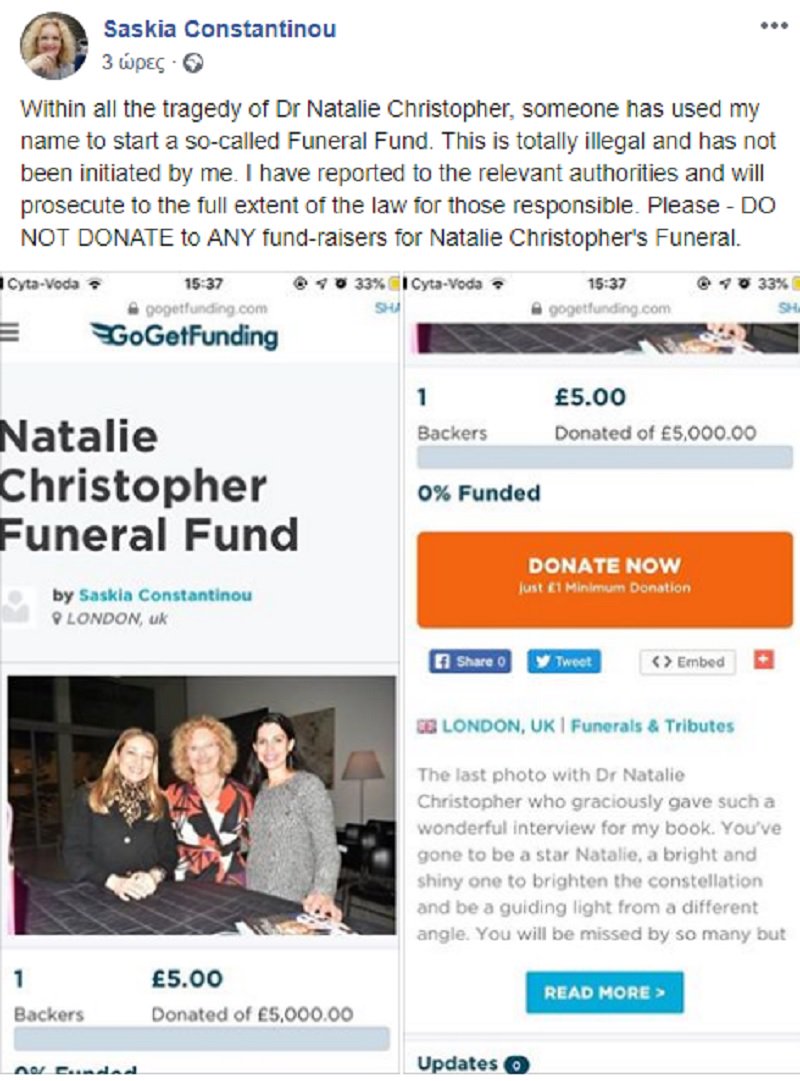This screenshot has width=800, height=1081.
Task: Click the Embed code button
Action: [x=687, y=662]
